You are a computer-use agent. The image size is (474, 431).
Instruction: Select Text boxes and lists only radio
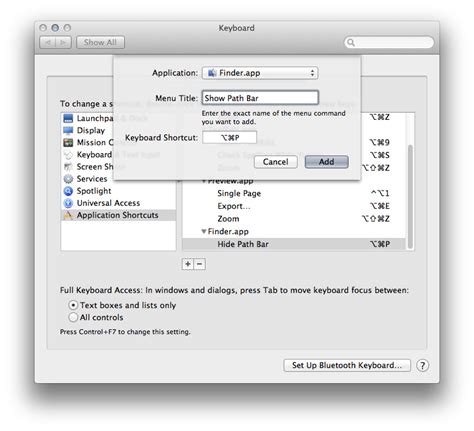pos(73,305)
